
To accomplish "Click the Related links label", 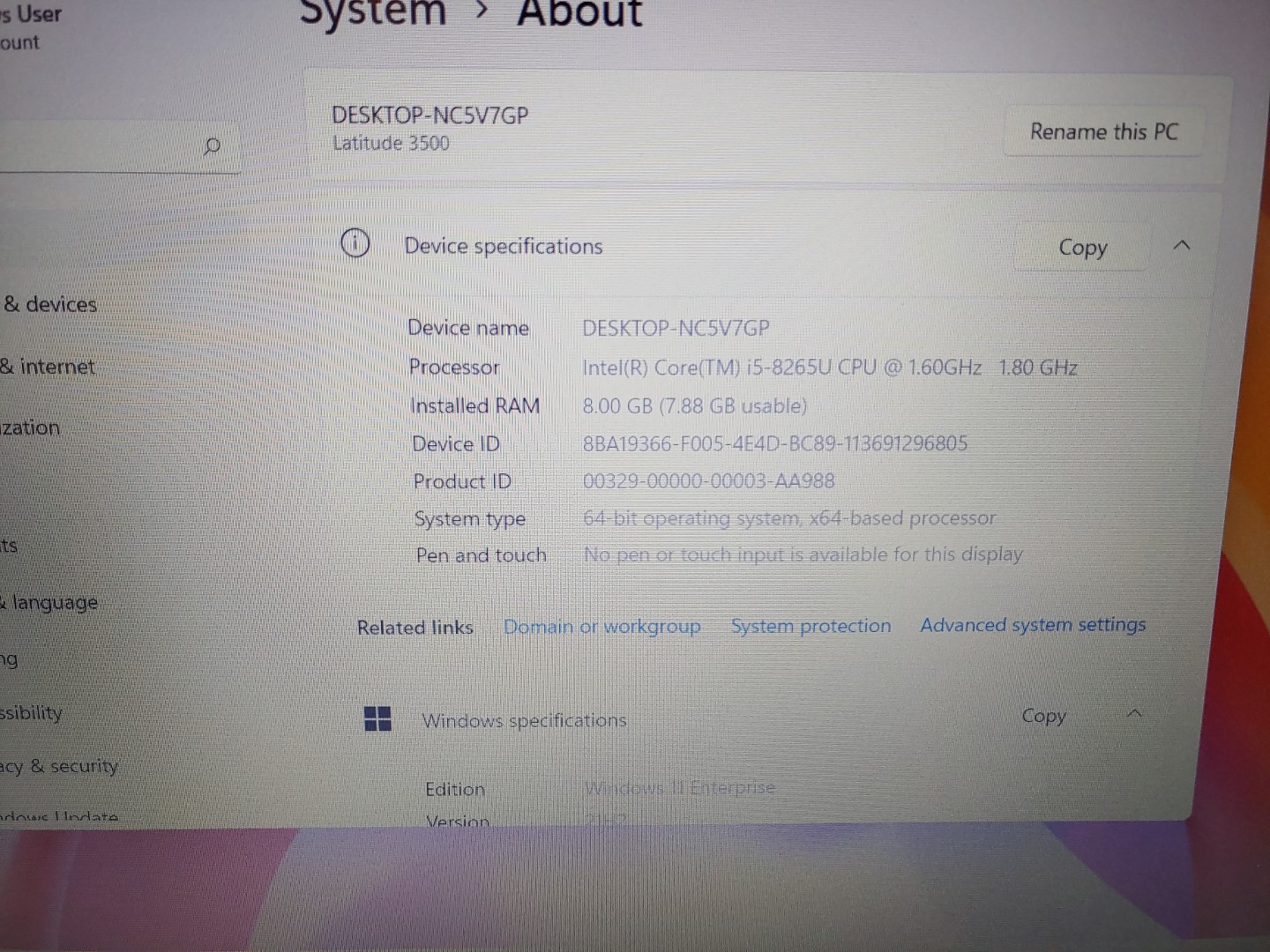I will click(x=415, y=628).
